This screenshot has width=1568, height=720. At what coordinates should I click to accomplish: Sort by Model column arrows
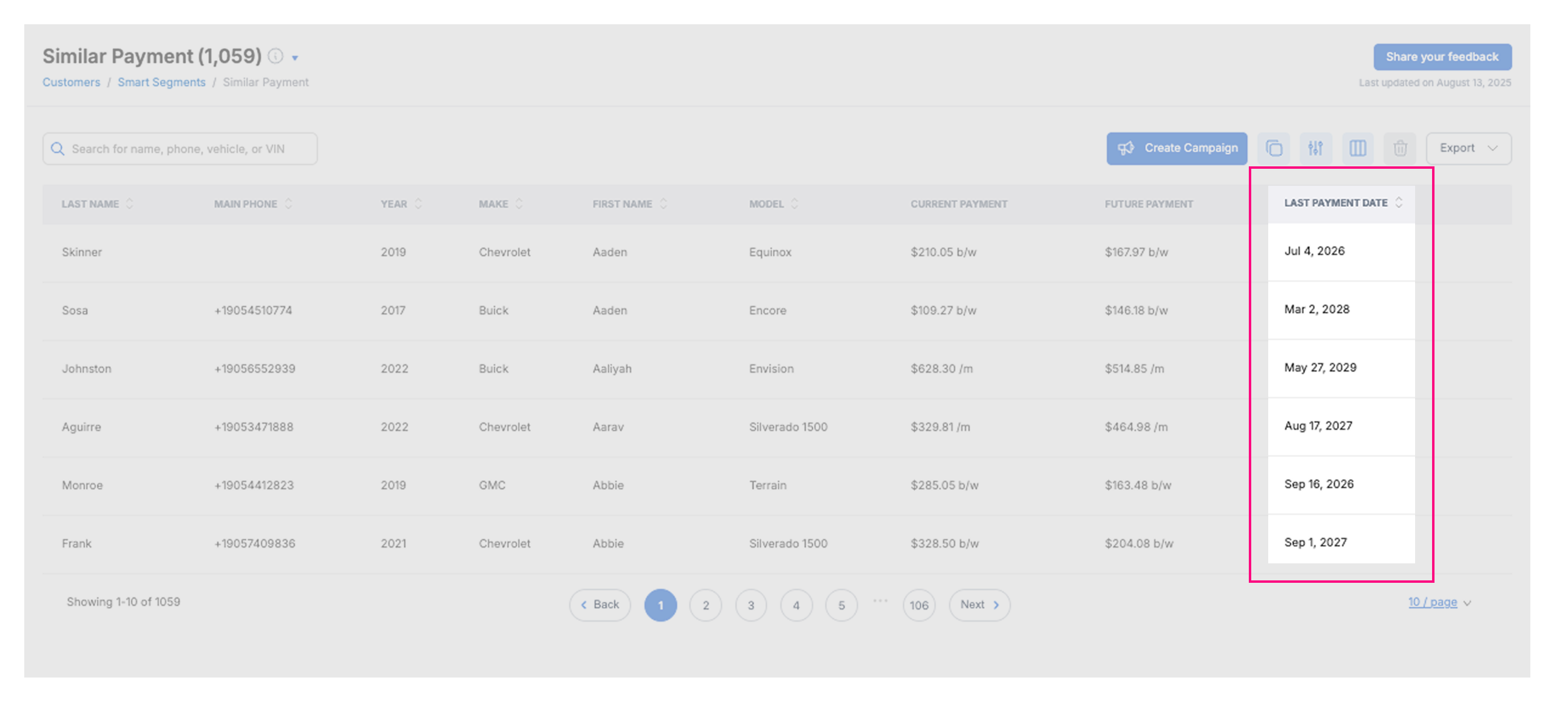click(794, 203)
